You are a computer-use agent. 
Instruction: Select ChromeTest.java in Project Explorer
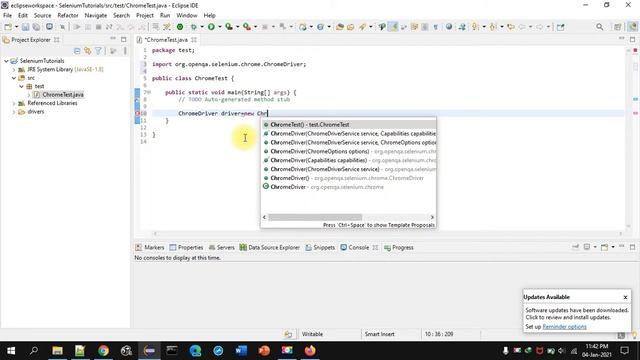(x=63, y=95)
